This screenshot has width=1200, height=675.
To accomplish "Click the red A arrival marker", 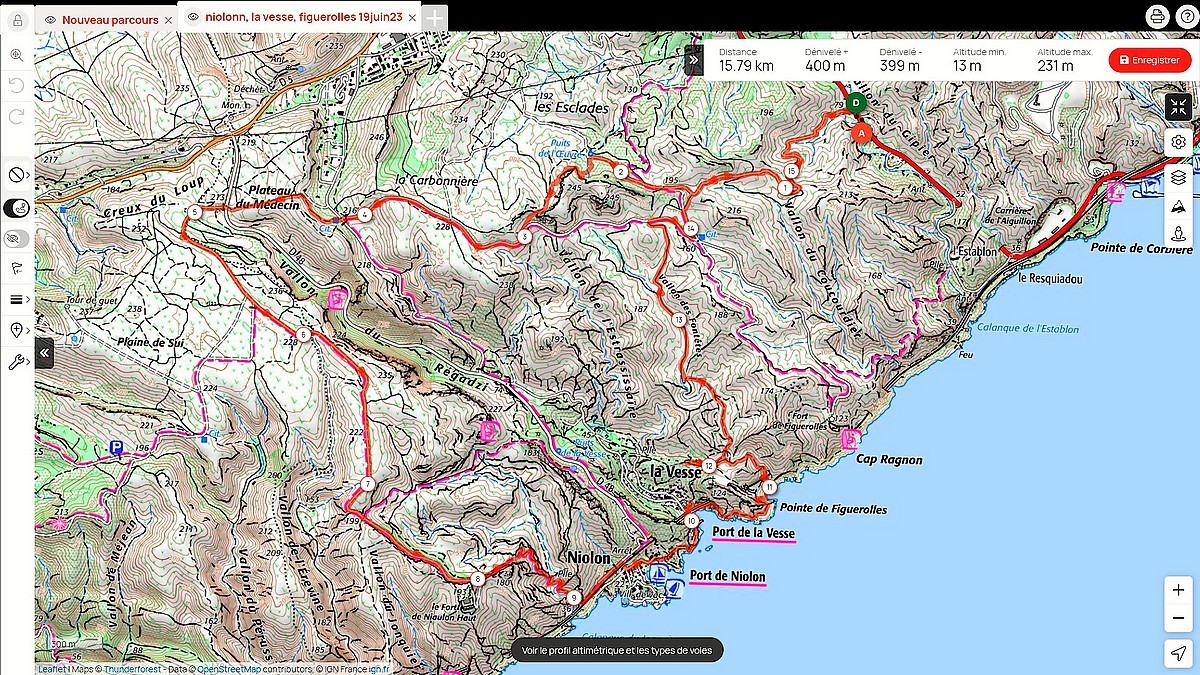I will [862, 131].
